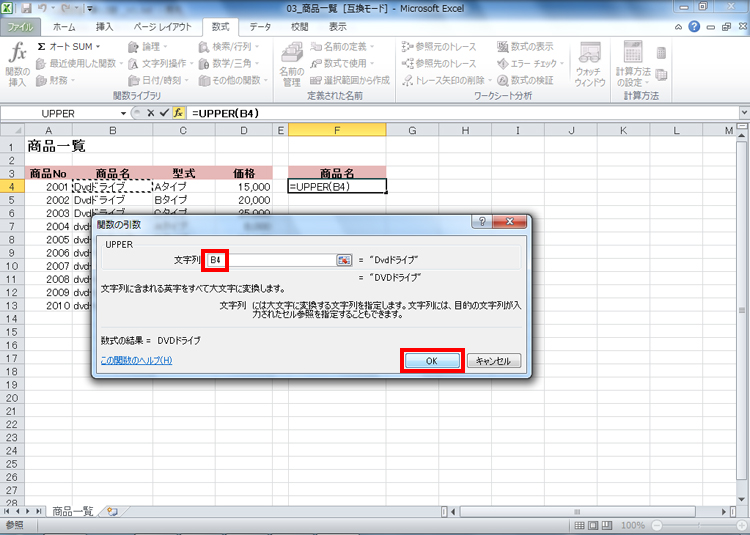Switch to the Insert (挿入) tab
Screen dimensions: 750x535
coord(104,27)
